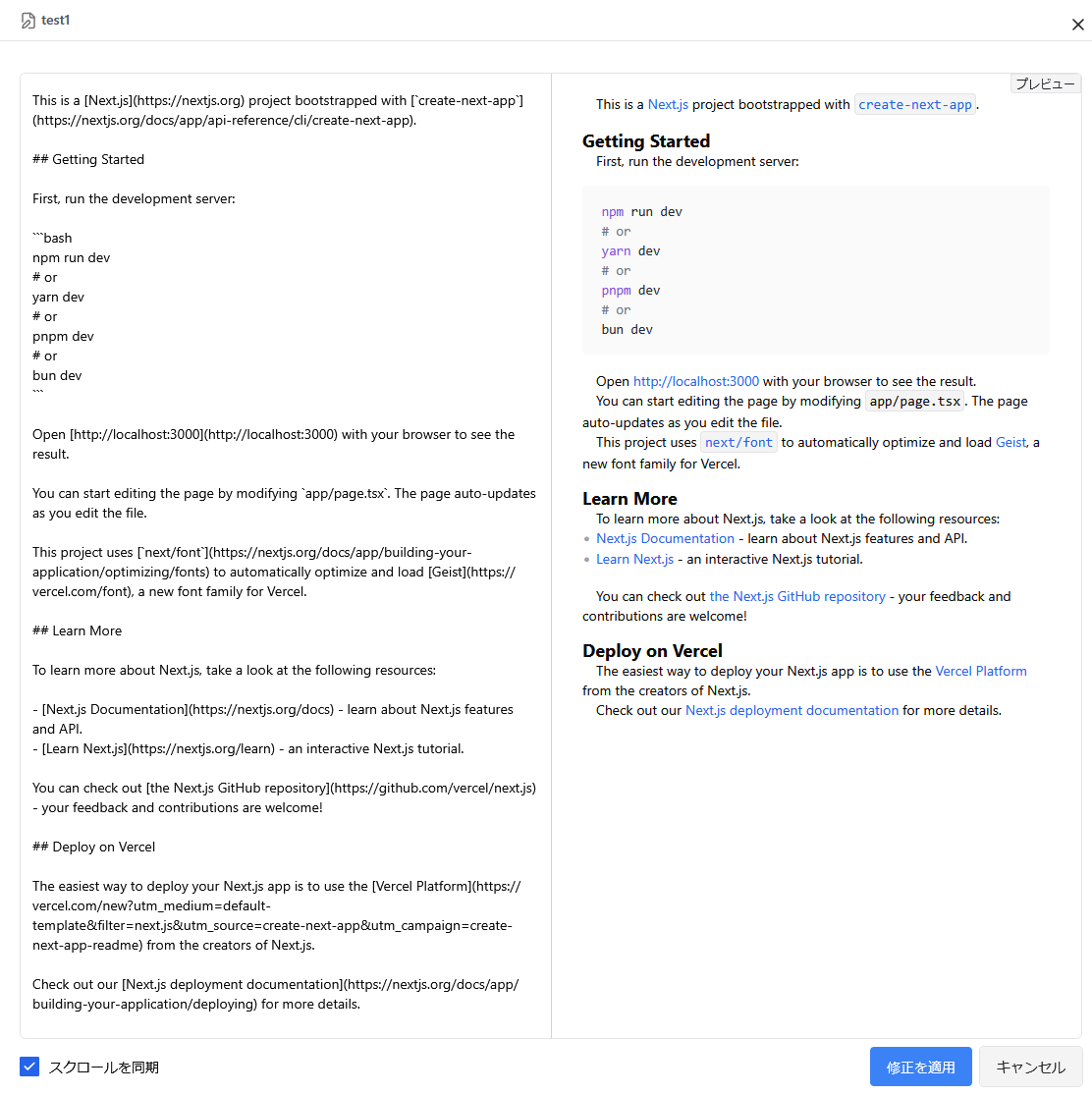
Task: Open the Next.js Documentation link
Action: pyautogui.click(x=665, y=538)
